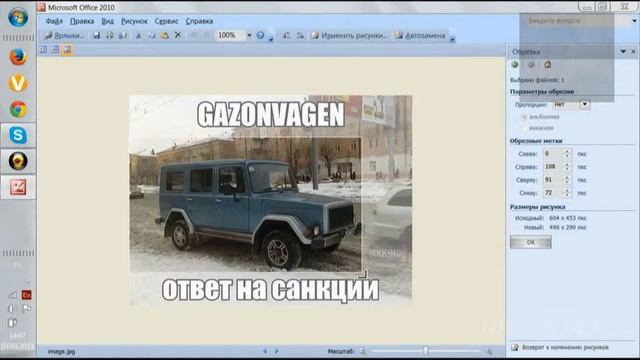The height and width of the screenshot is (360, 640).
Task: Click the Слева crop value stepper
Action: 567,154
